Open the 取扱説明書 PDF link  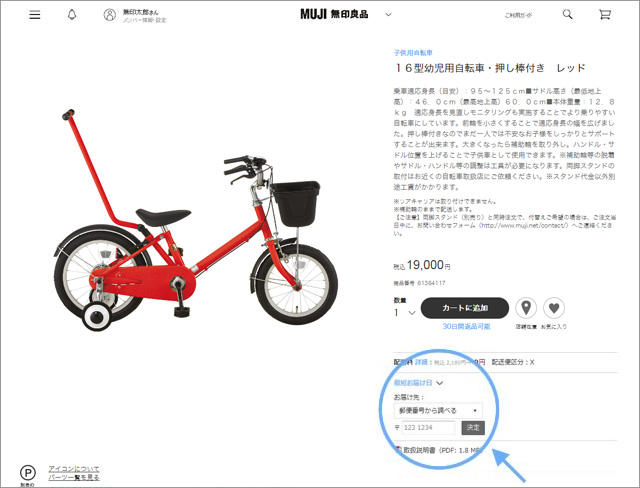(439, 450)
